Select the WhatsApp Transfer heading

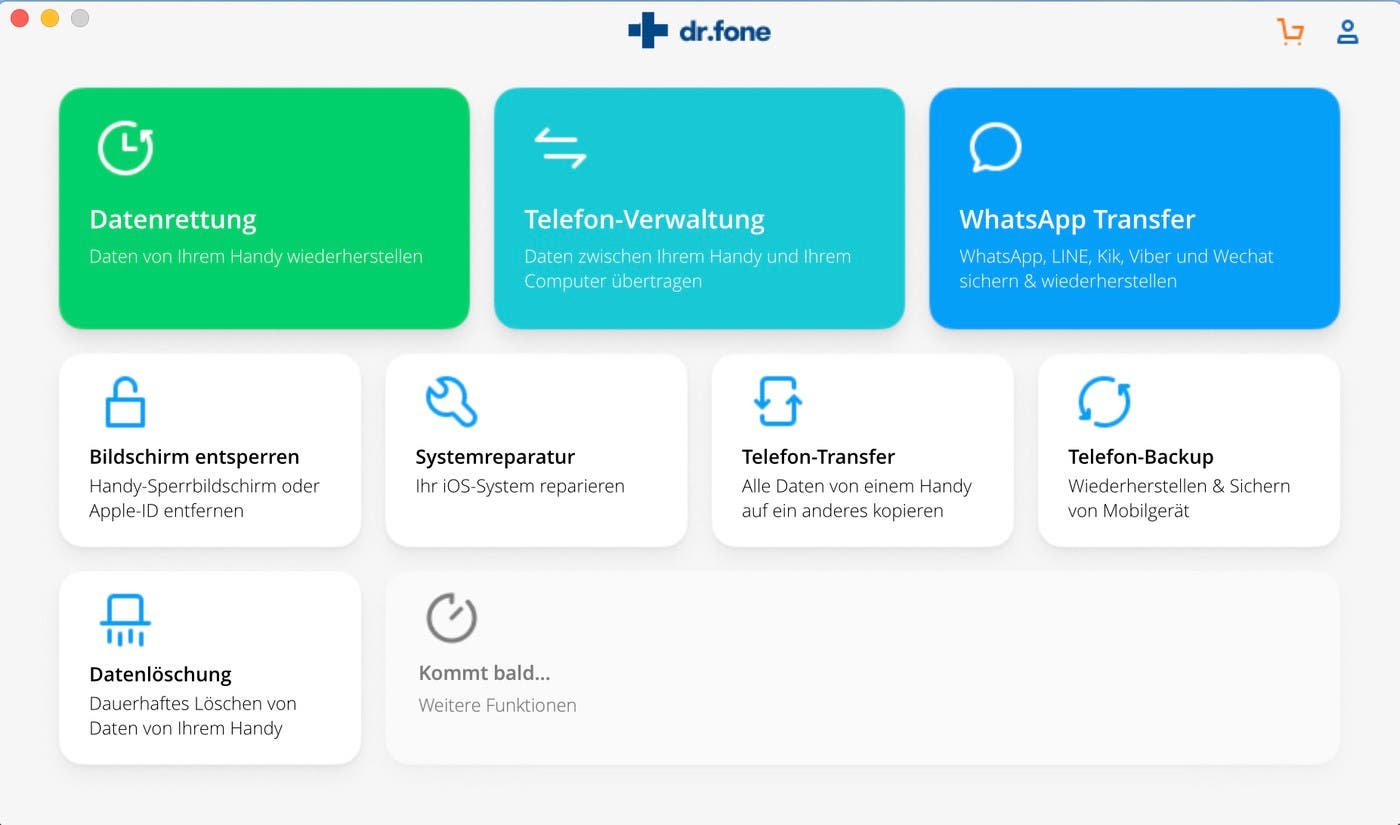coord(1077,219)
